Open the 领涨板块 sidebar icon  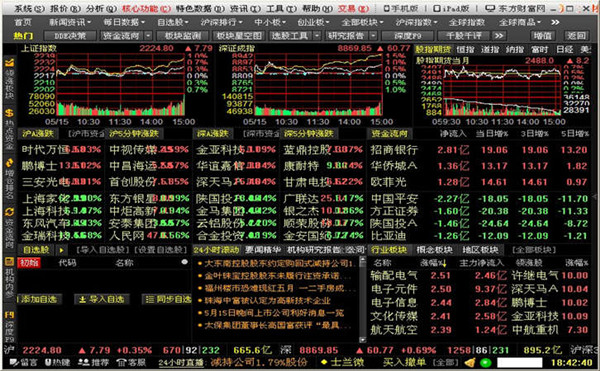pyautogui.click(x=9, y=63)
